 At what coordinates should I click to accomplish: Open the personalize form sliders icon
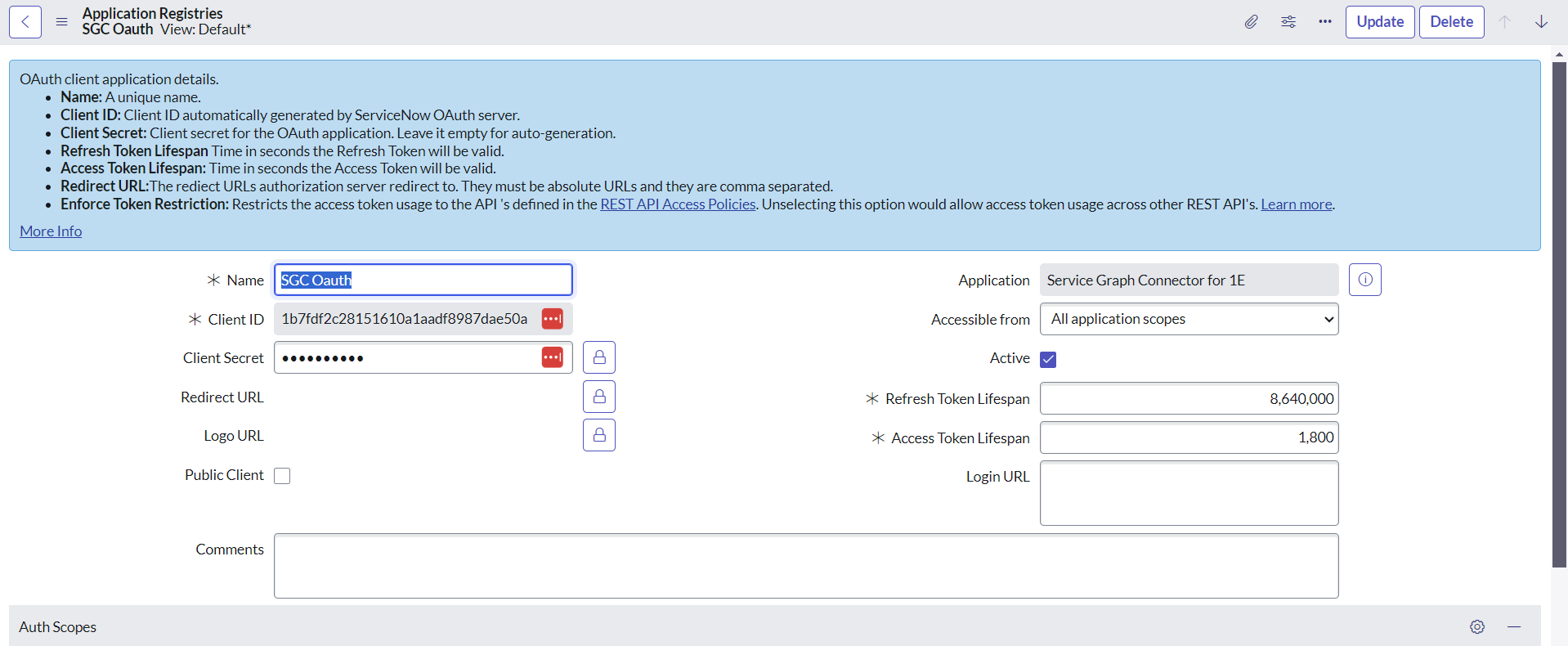click(x=1288, y=22)
